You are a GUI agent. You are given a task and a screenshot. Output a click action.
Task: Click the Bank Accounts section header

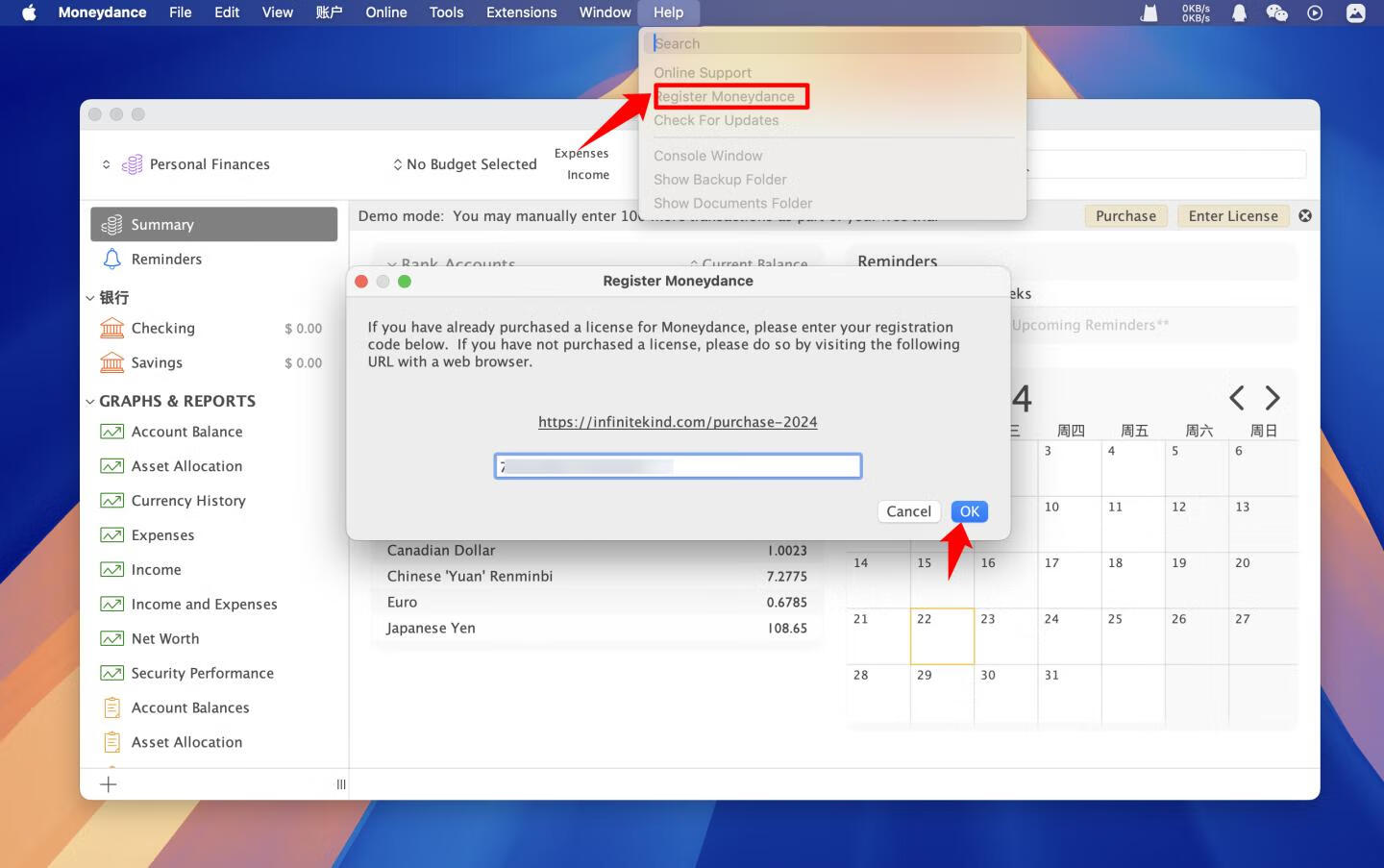click(452, 263)
